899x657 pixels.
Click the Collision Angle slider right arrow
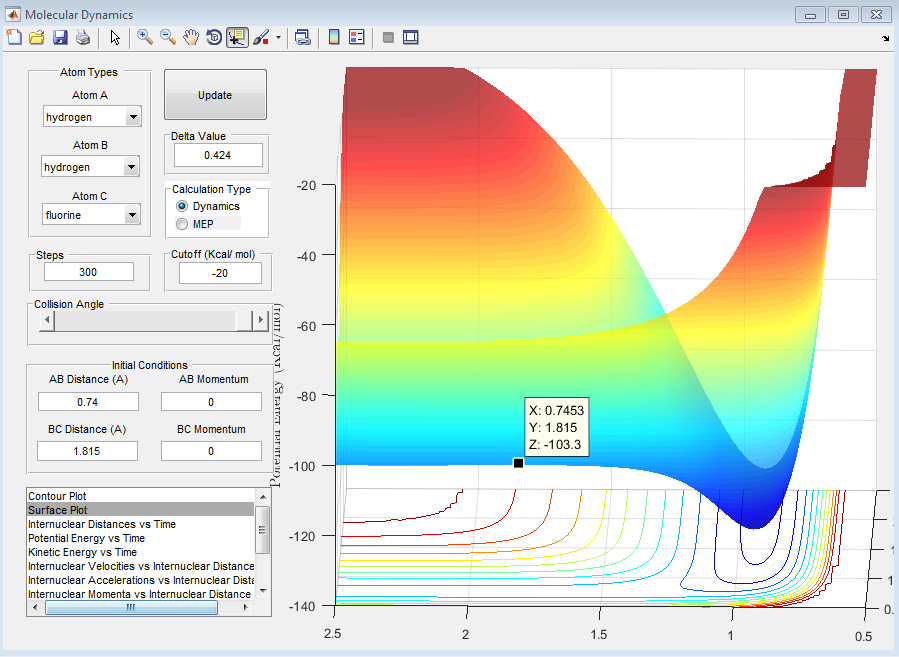[261, 320]
